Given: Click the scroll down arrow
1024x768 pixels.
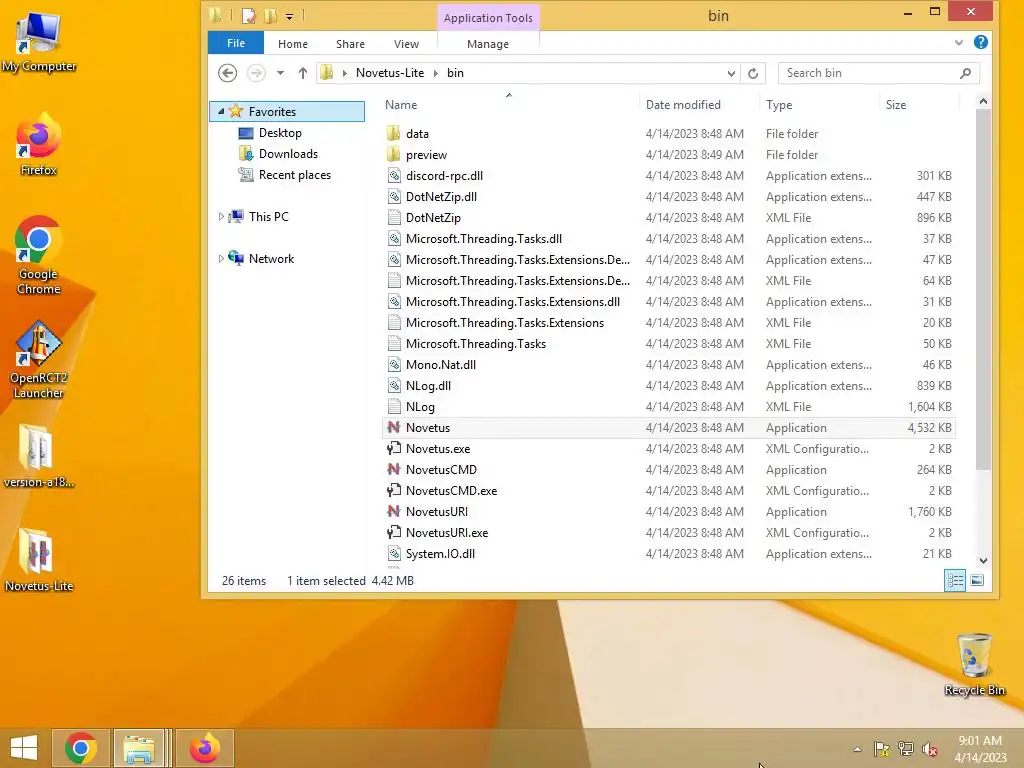Looking at the screenshot, I should [983, 560].
